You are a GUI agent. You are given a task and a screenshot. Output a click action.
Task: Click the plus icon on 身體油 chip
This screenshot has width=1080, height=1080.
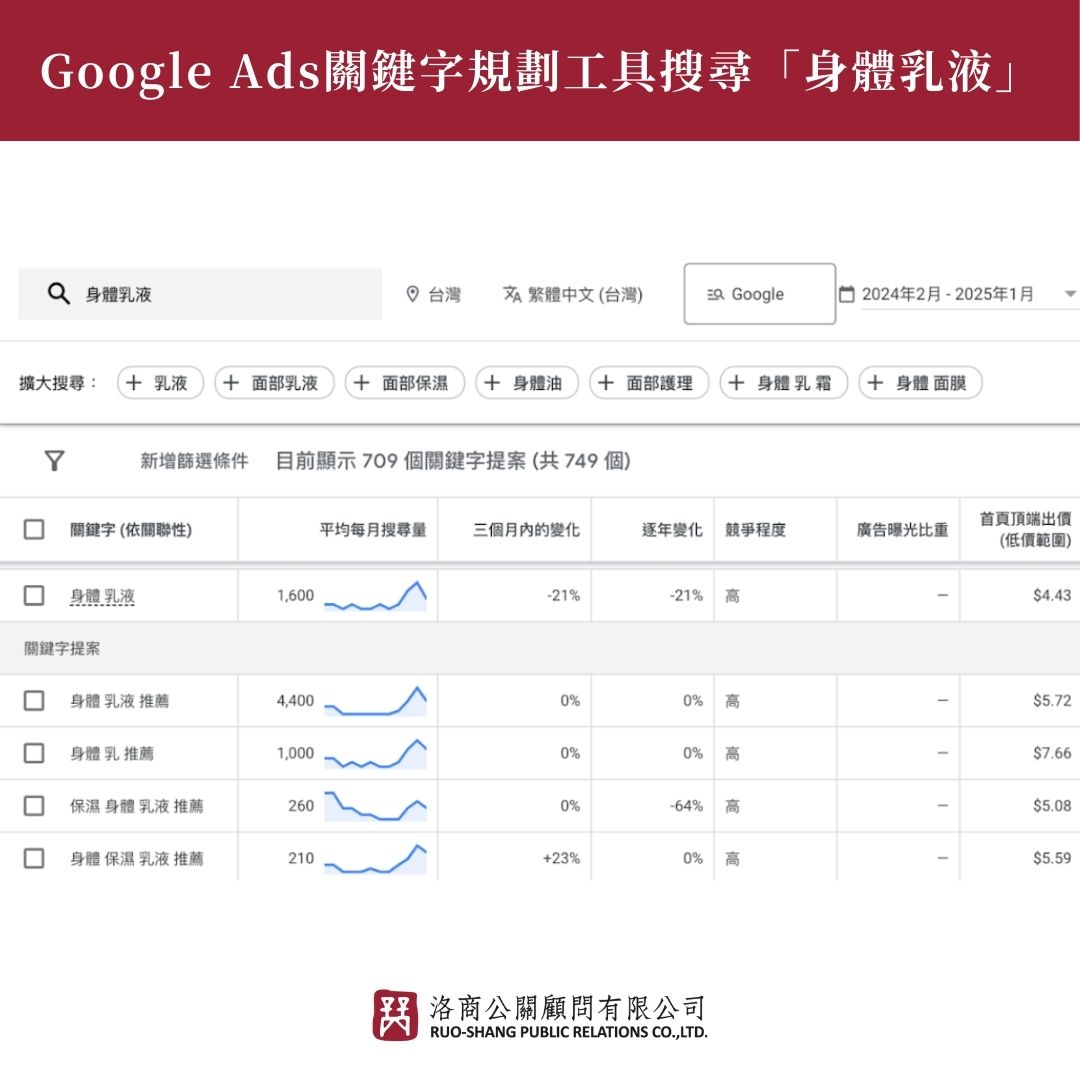tap(492, 383)
